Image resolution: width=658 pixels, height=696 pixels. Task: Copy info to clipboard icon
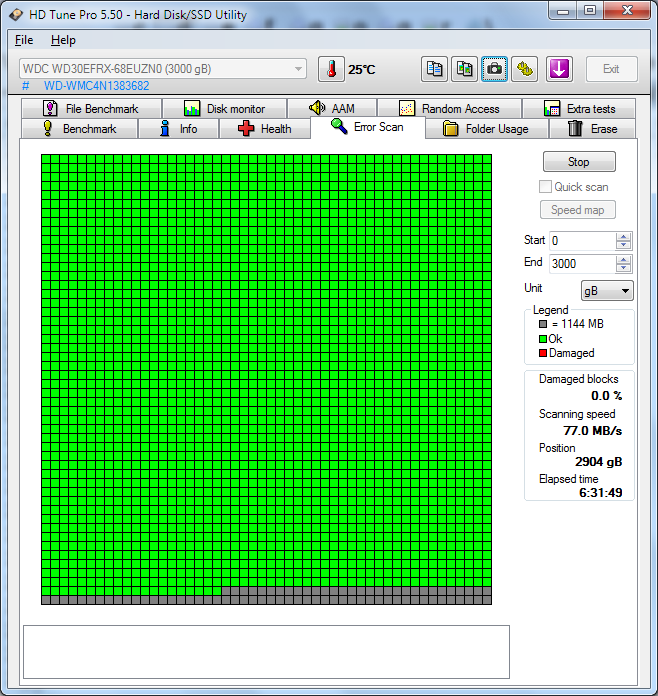point(434,69)
